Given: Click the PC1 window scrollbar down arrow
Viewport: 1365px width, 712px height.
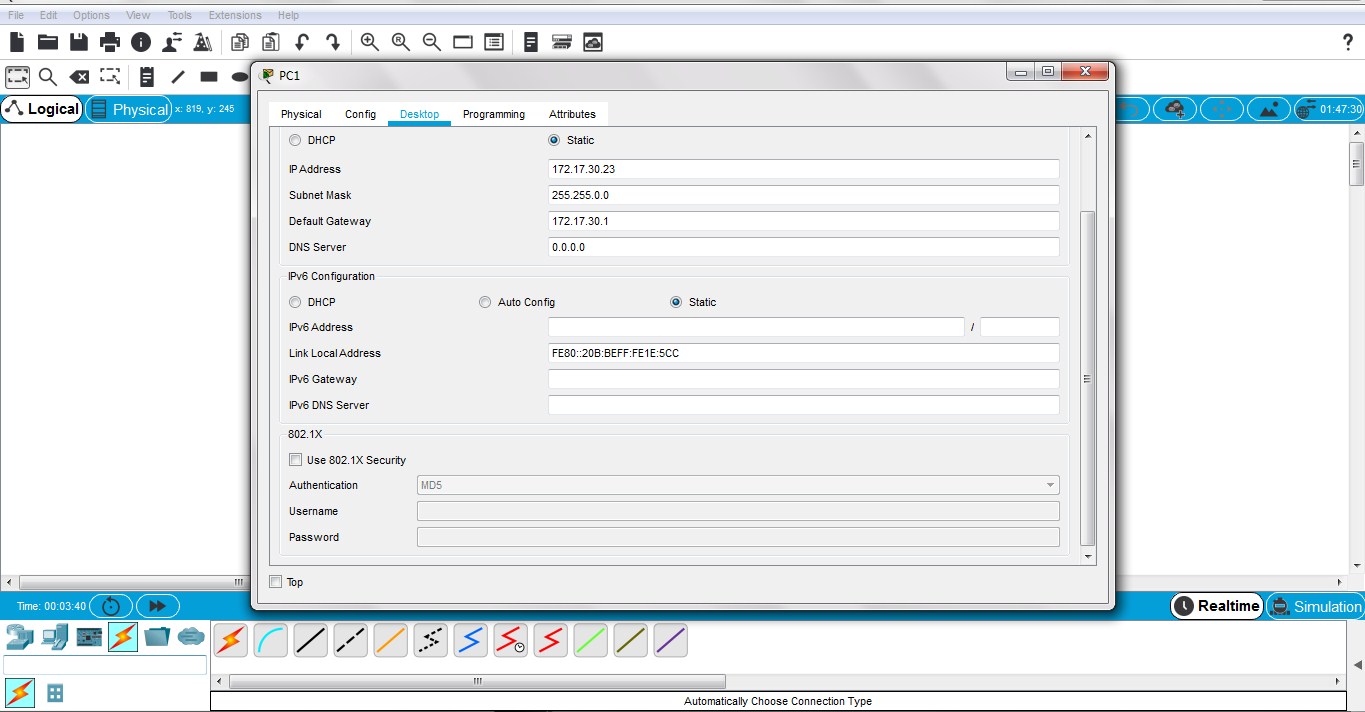Looking at the screenshot, I should [x=1089, y=555].
